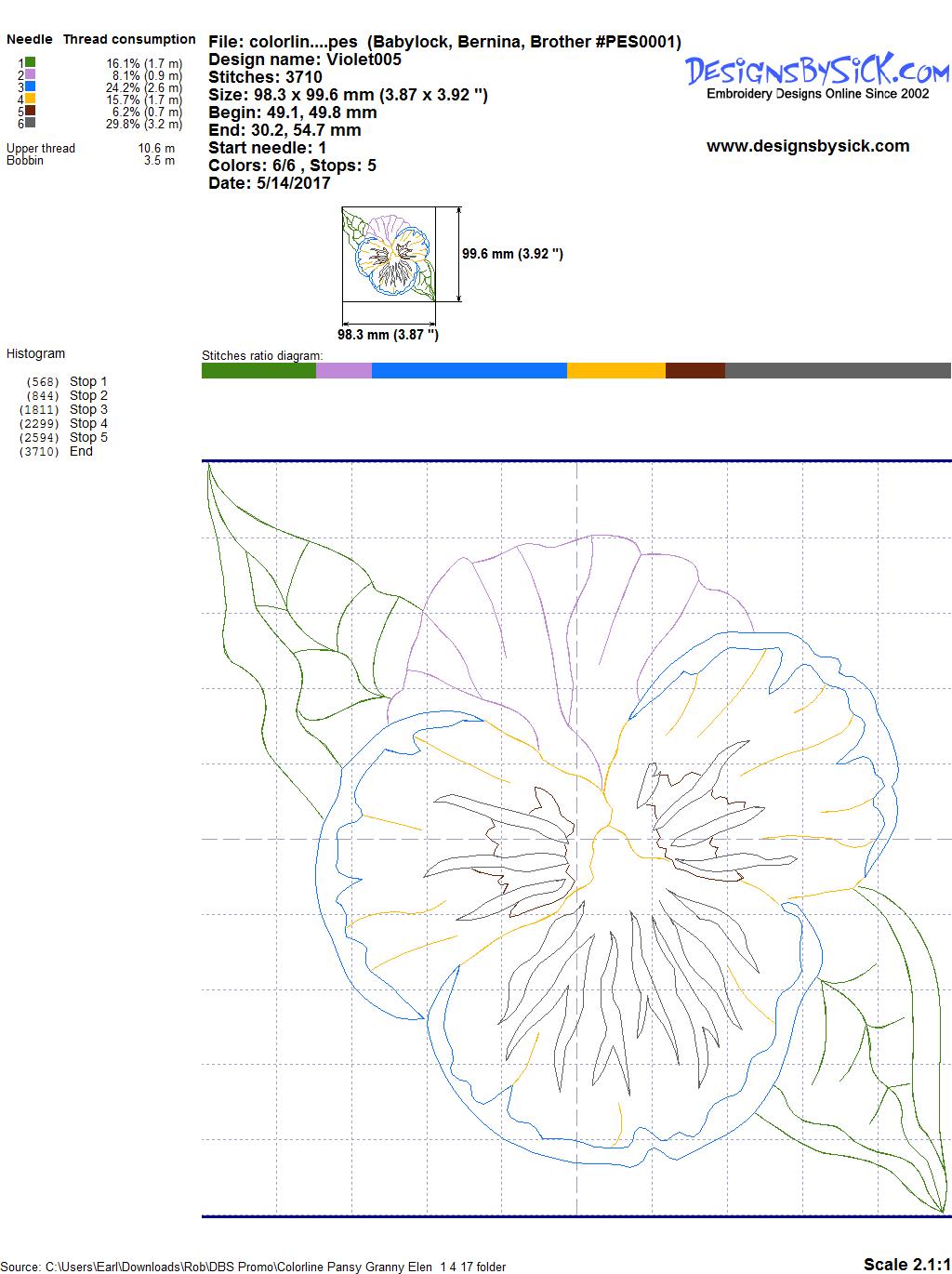Screen dimensions: 952x1274
Task: Choose the orange needle 4 color swatch
Action: coord(31,99)
